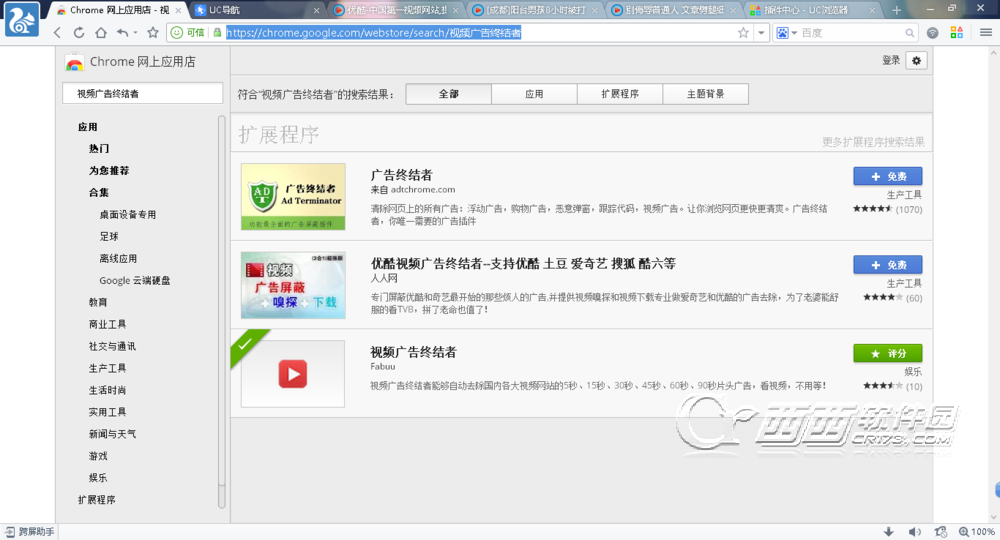Add 广告终结者 with 免费 button
This screenshot has height=540, width=1000.
pos(888,176)
